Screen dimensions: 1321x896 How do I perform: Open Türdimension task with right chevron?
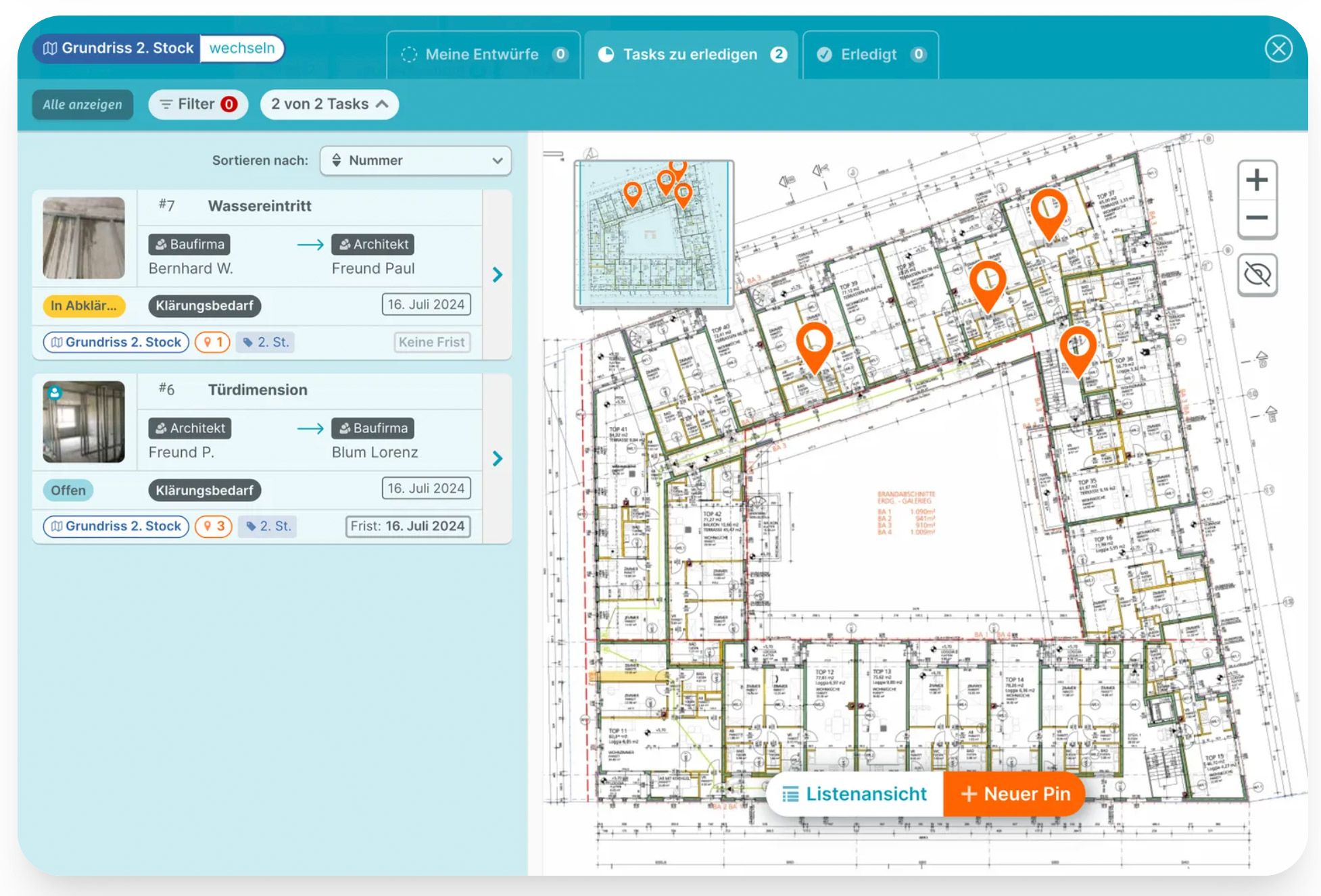coord(498,458)
